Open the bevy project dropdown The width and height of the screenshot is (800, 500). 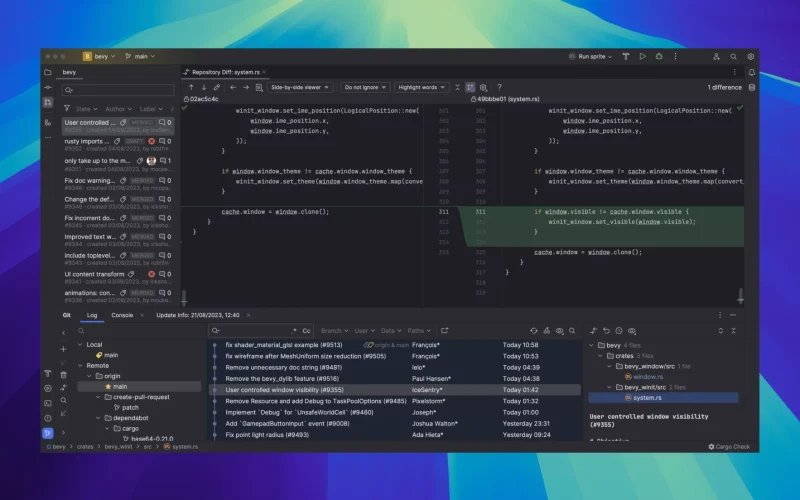tap(99, 57)
